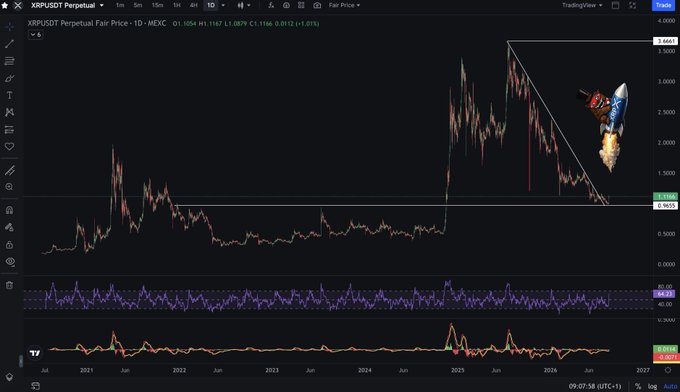Click the TradingView logo badge
Viewport: 680px width, 392px height.
point(35,353)
